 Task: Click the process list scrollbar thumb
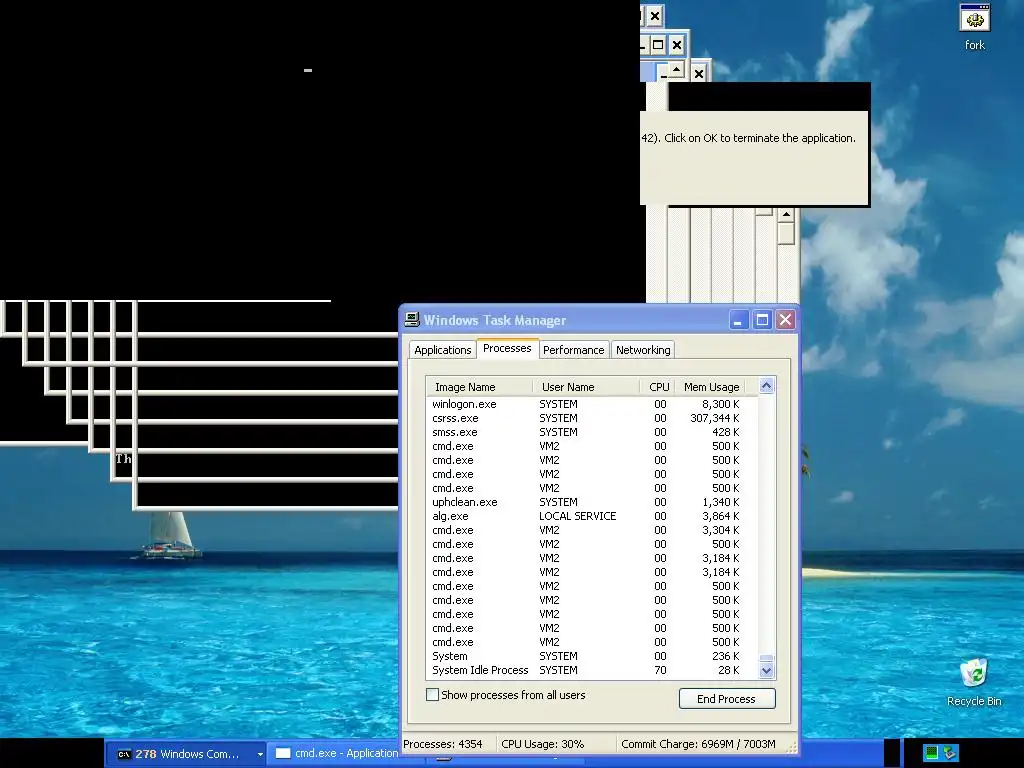click(x=767, y=659)
